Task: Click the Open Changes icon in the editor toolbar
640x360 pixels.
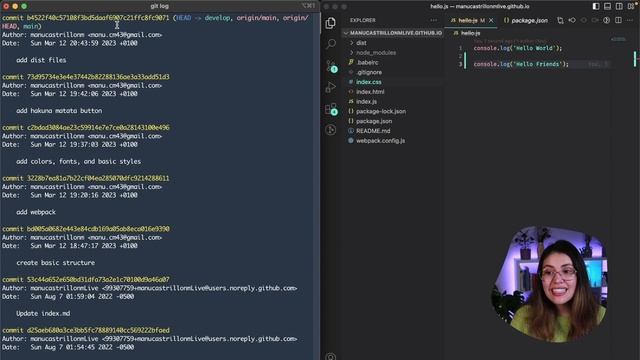Action: (560, 20)
